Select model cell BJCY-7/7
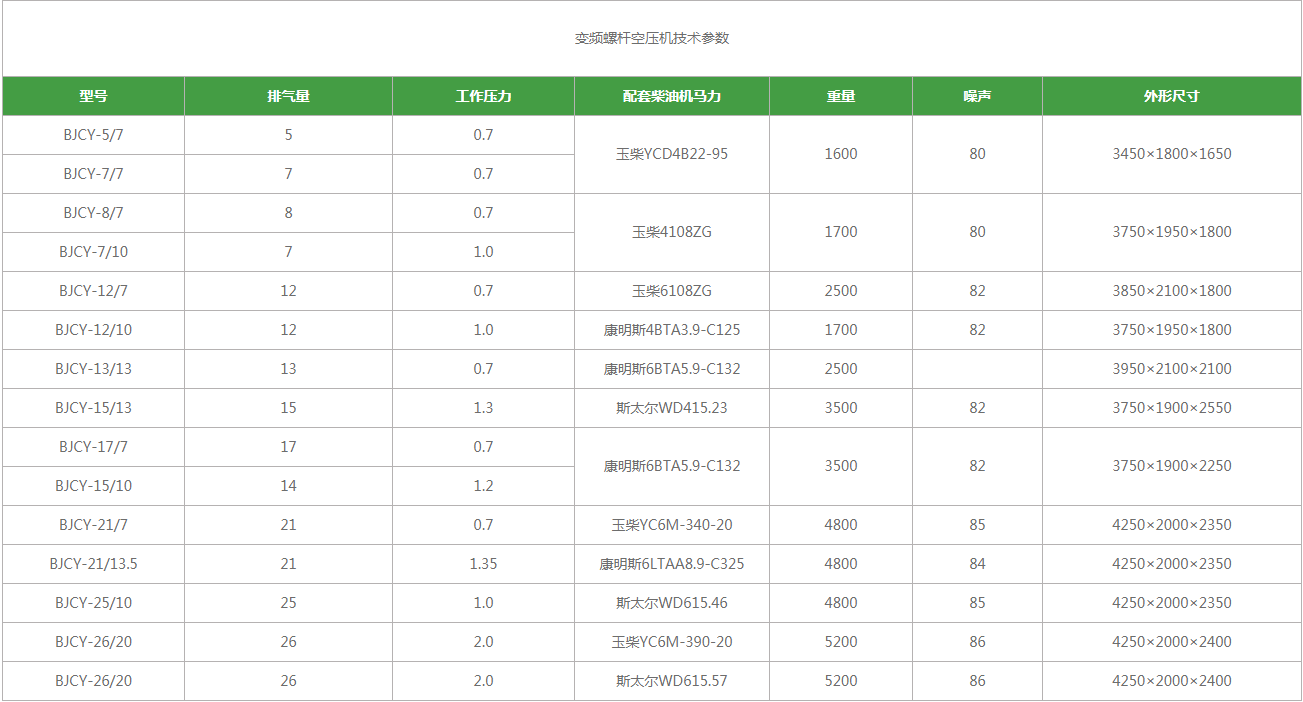Screen dimensions: 1303x702 pos(93,174)
